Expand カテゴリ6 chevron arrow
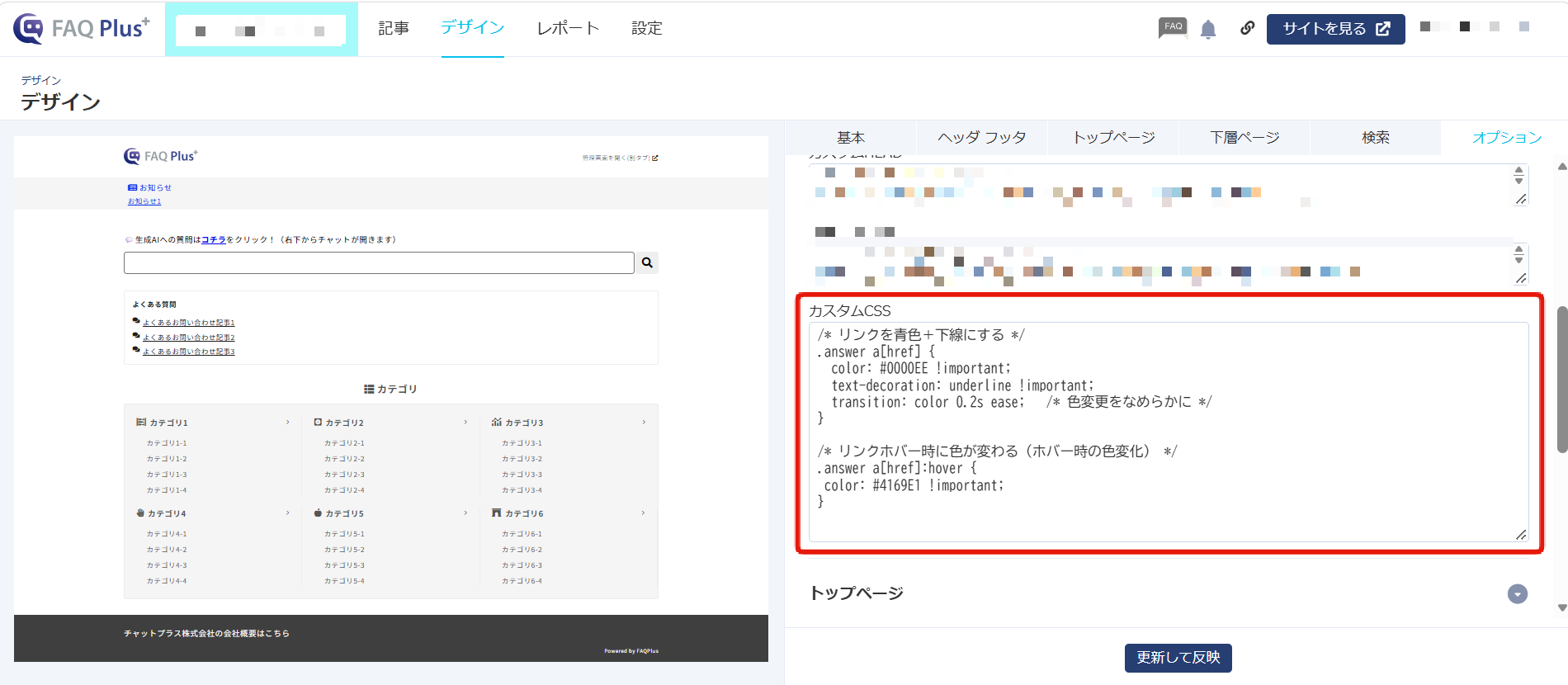 [644, 513]
